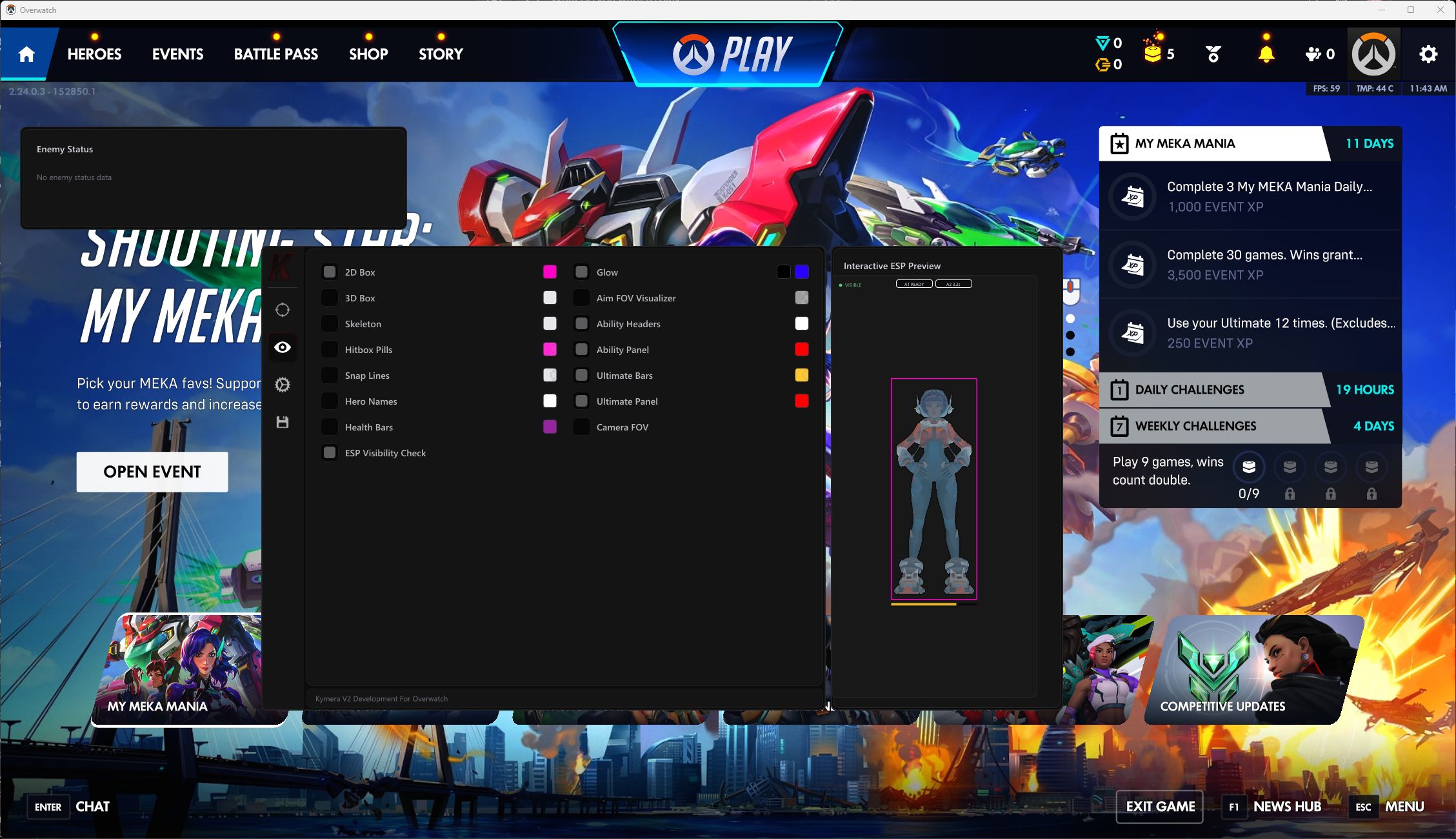Click the save config floppy icon

pos(283,422)
